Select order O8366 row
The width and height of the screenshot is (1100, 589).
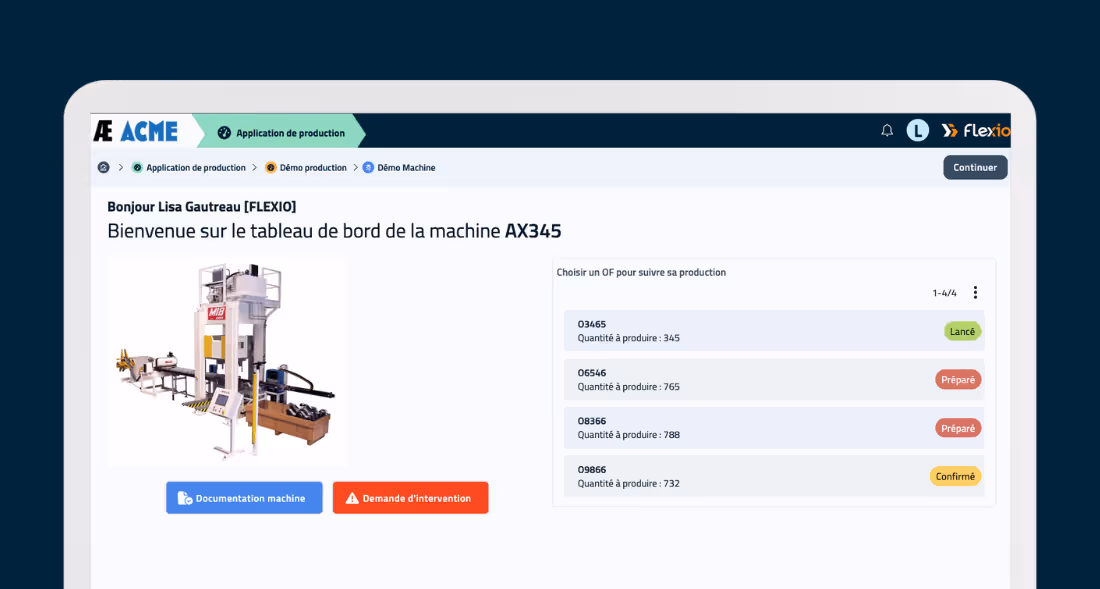point(774,428)
